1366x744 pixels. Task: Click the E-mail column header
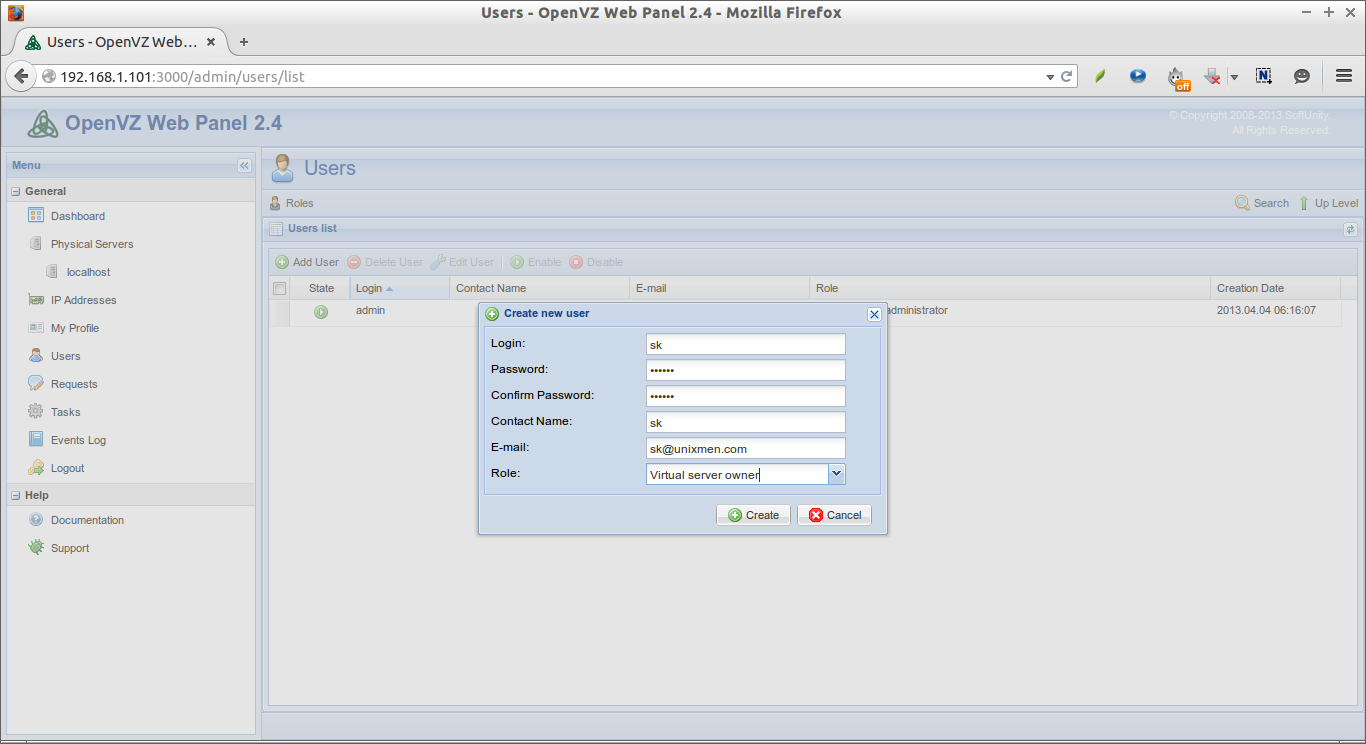(720, 288)
